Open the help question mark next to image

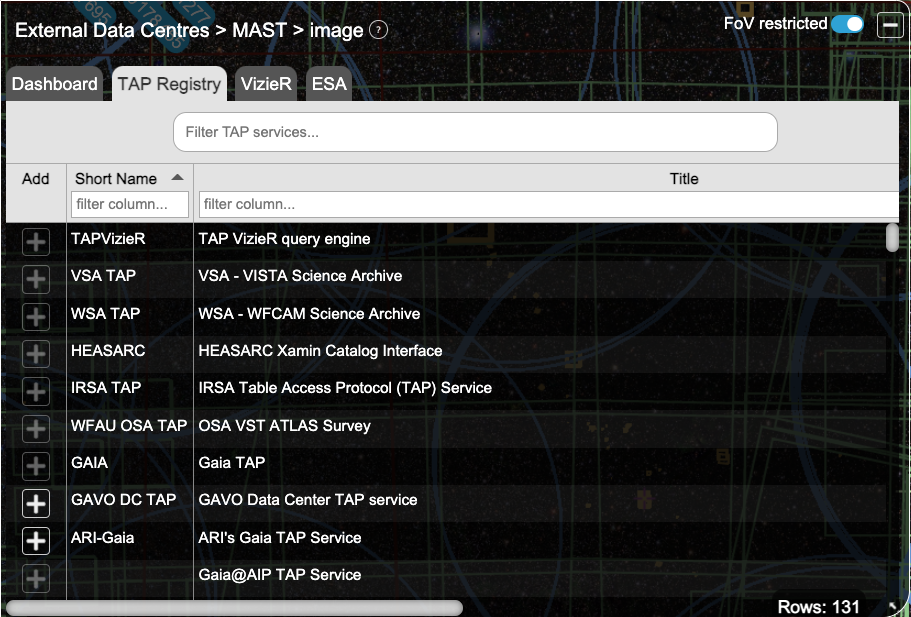[378, 30]
